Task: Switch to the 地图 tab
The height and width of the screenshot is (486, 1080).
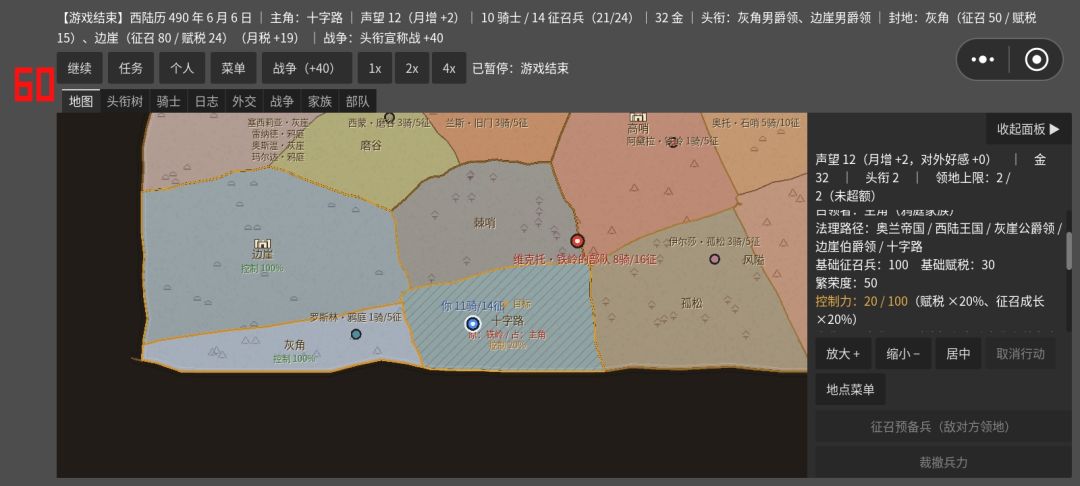Action: [x=81, y=101]
